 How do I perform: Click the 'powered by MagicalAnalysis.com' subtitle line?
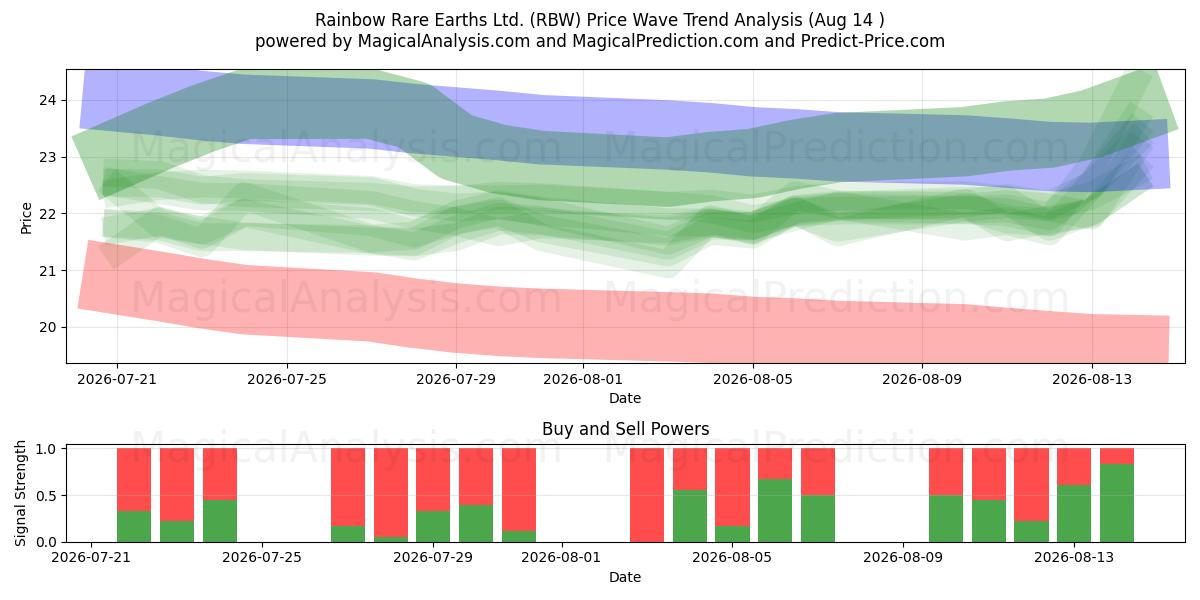click(x=600, y=41)
